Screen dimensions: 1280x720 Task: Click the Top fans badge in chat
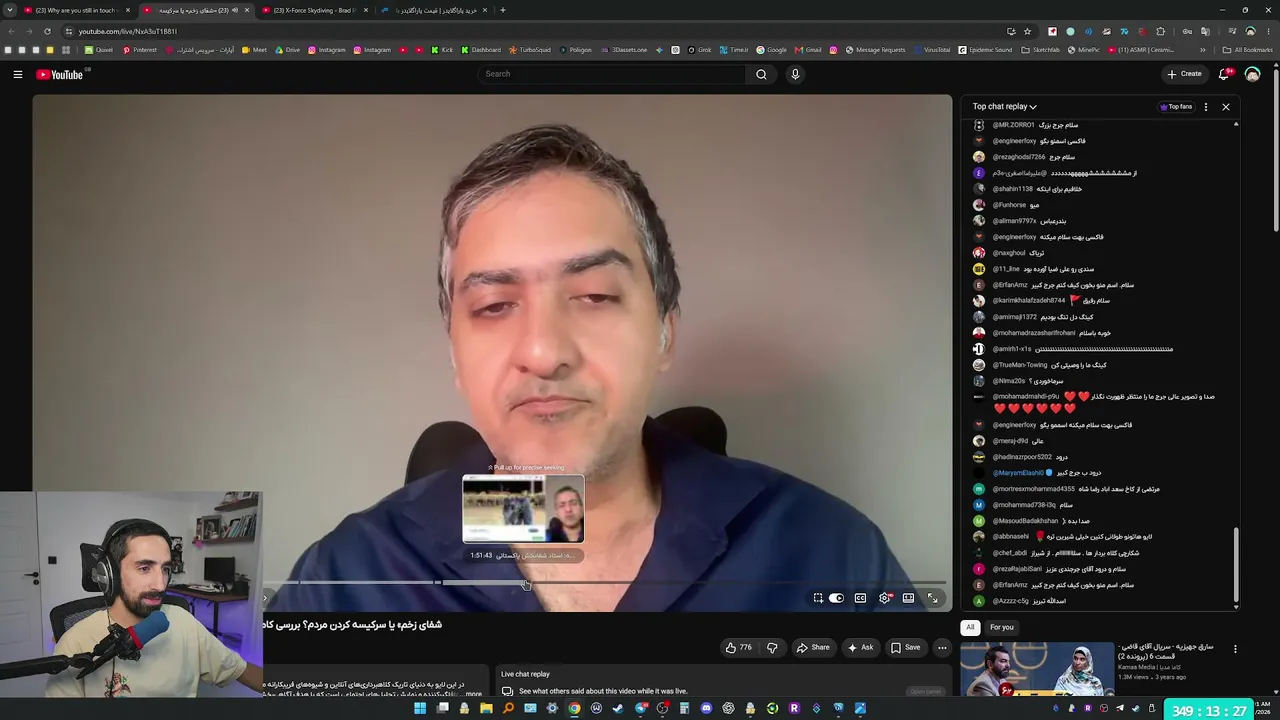tap(1176, 107)
